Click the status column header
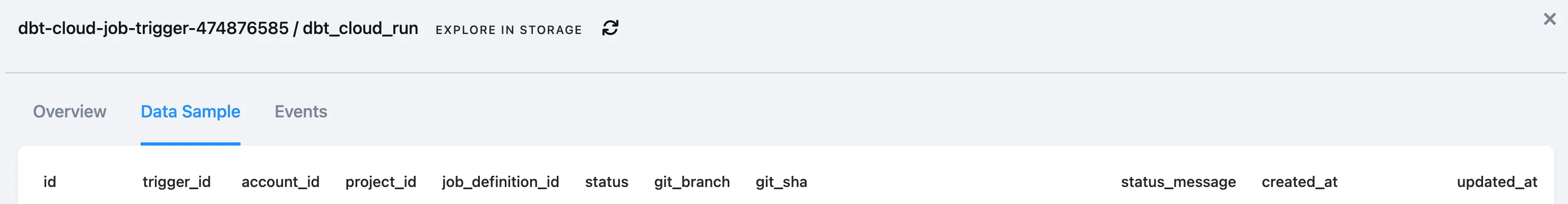This screenshot has width=1568, height=204. click(606, 182)
